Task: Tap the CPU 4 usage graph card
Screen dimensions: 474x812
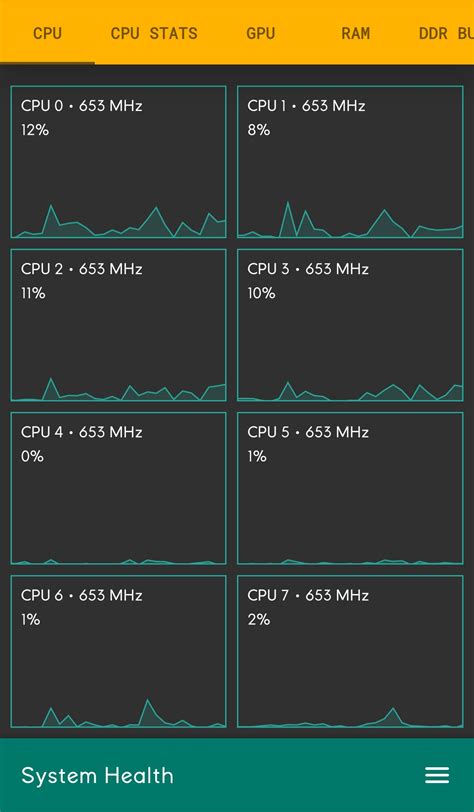Action: (x=118, y=488)
